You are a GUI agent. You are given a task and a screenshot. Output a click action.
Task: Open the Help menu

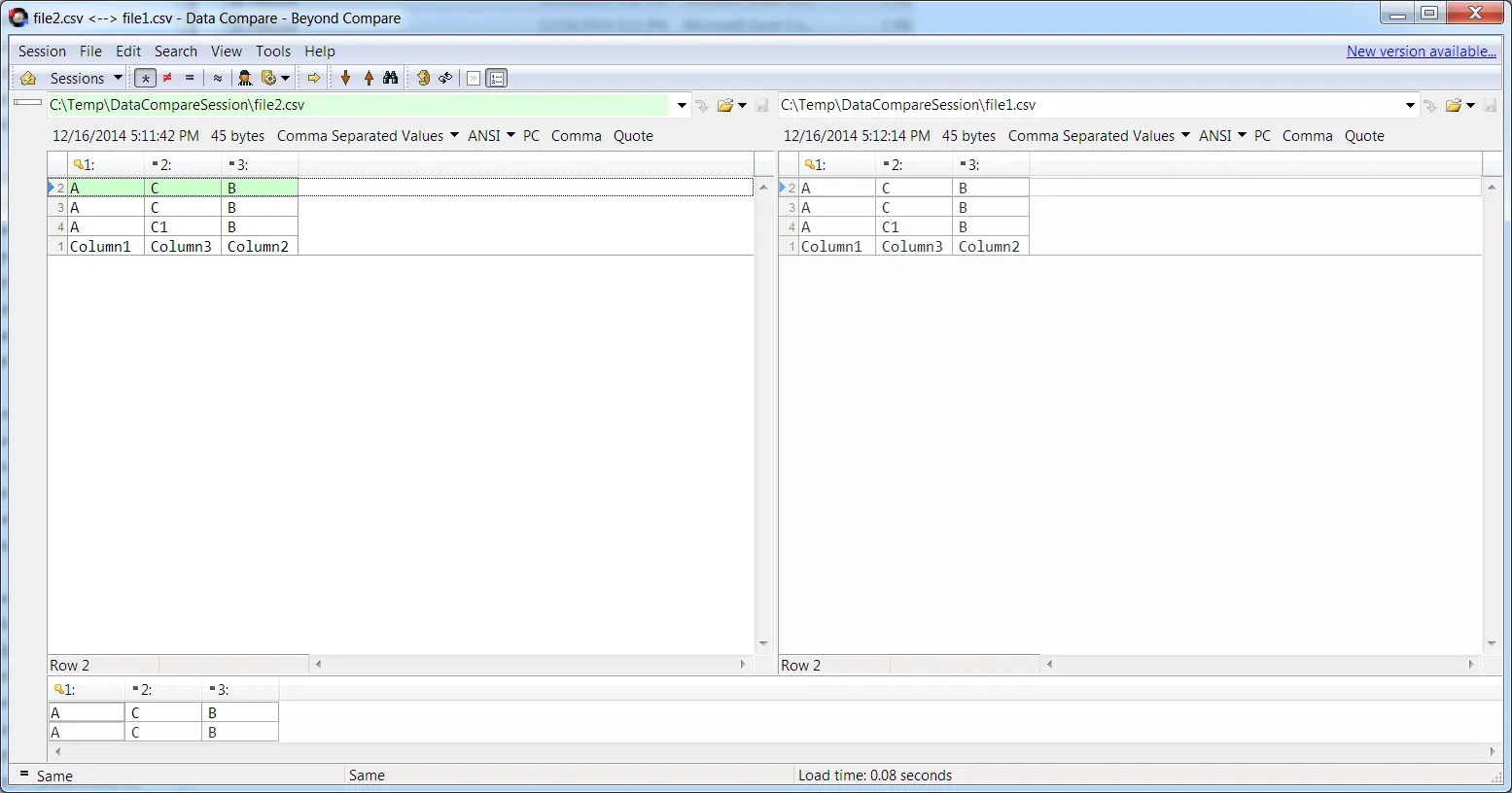point(320,52)
